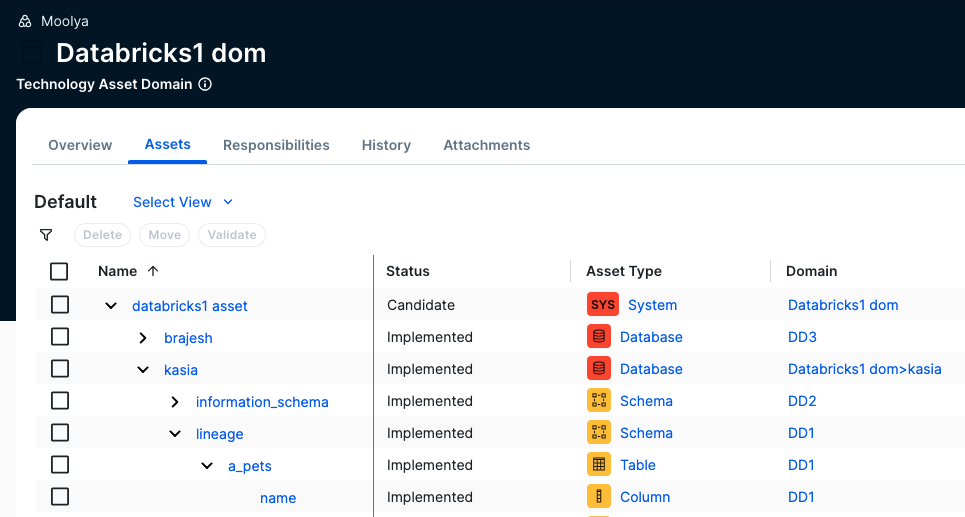Open the History tab
Screen dimensions: 965x517
(x=386, y=145)
